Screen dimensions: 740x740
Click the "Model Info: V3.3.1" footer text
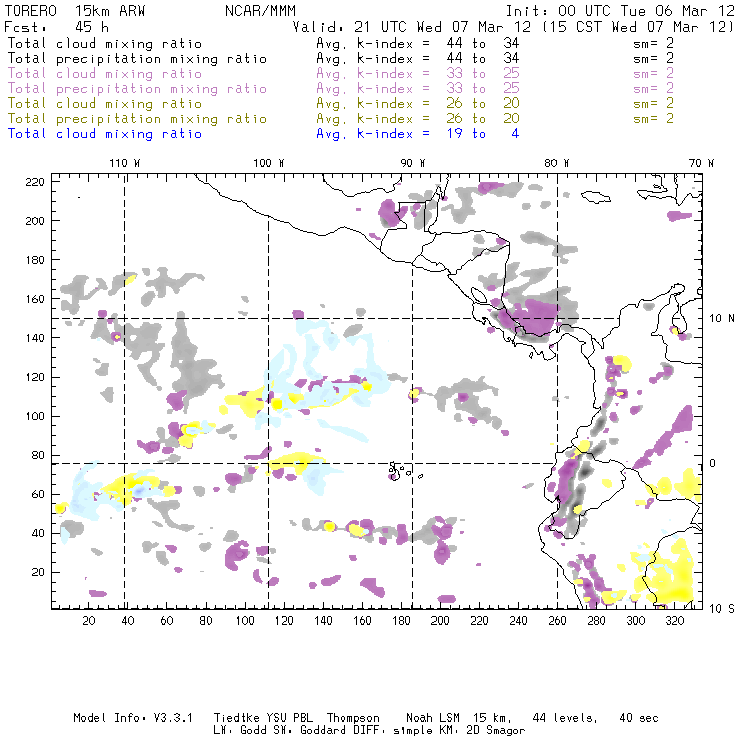click(x=133, y=718)
